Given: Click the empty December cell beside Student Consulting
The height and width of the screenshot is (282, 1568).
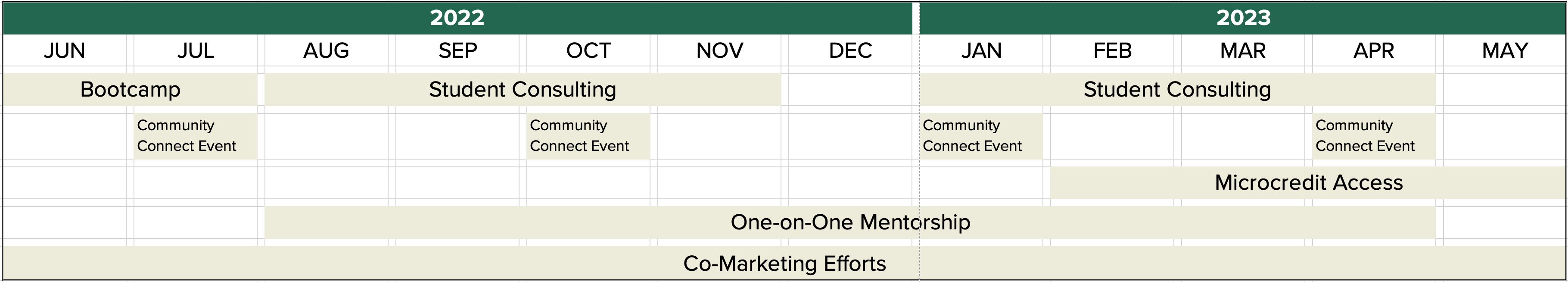Looking at the screenshot, I should 850,90.
